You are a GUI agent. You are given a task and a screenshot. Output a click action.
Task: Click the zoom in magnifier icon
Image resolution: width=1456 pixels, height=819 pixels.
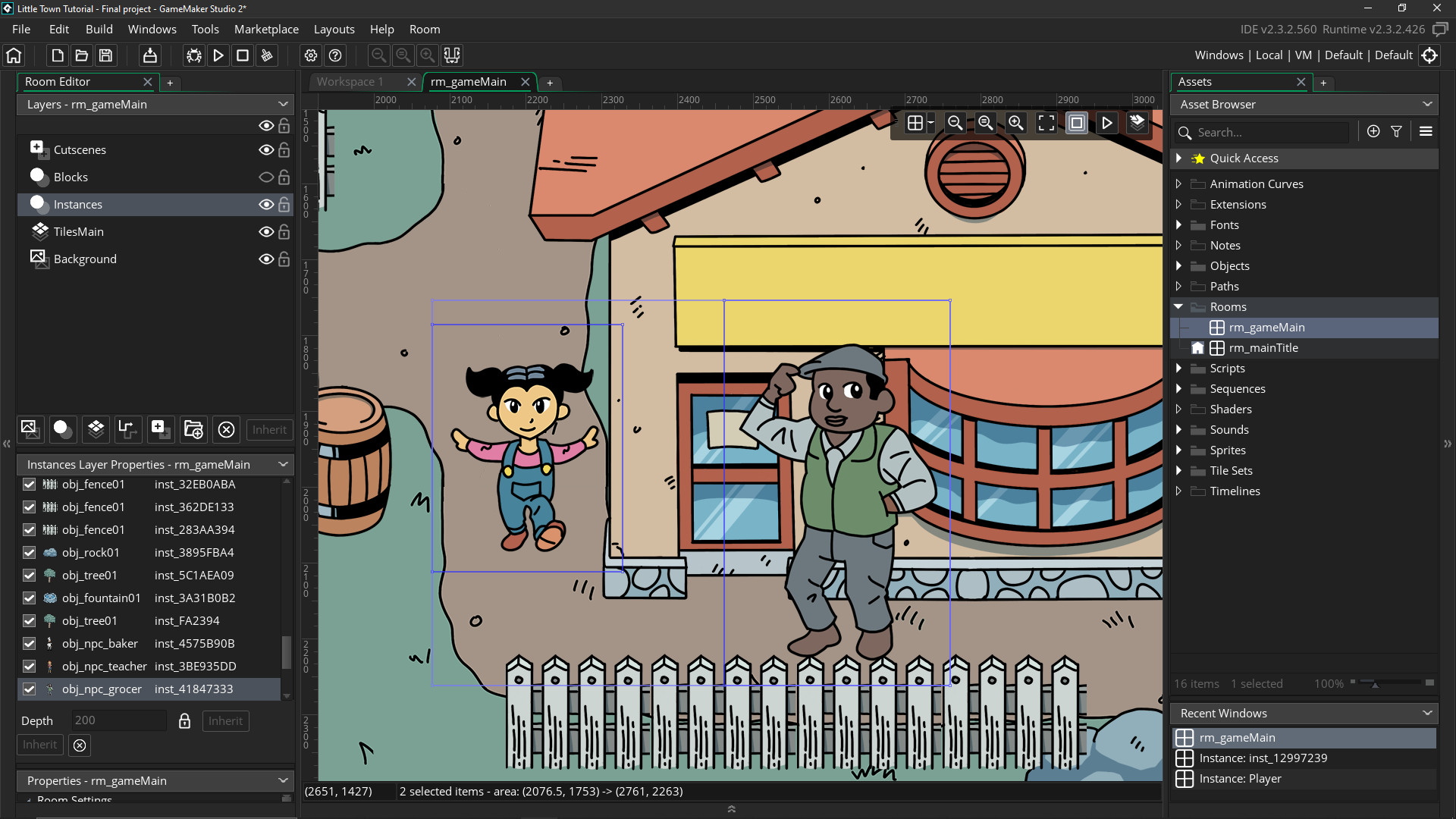pyautogui.click(x=1015, y=122)
